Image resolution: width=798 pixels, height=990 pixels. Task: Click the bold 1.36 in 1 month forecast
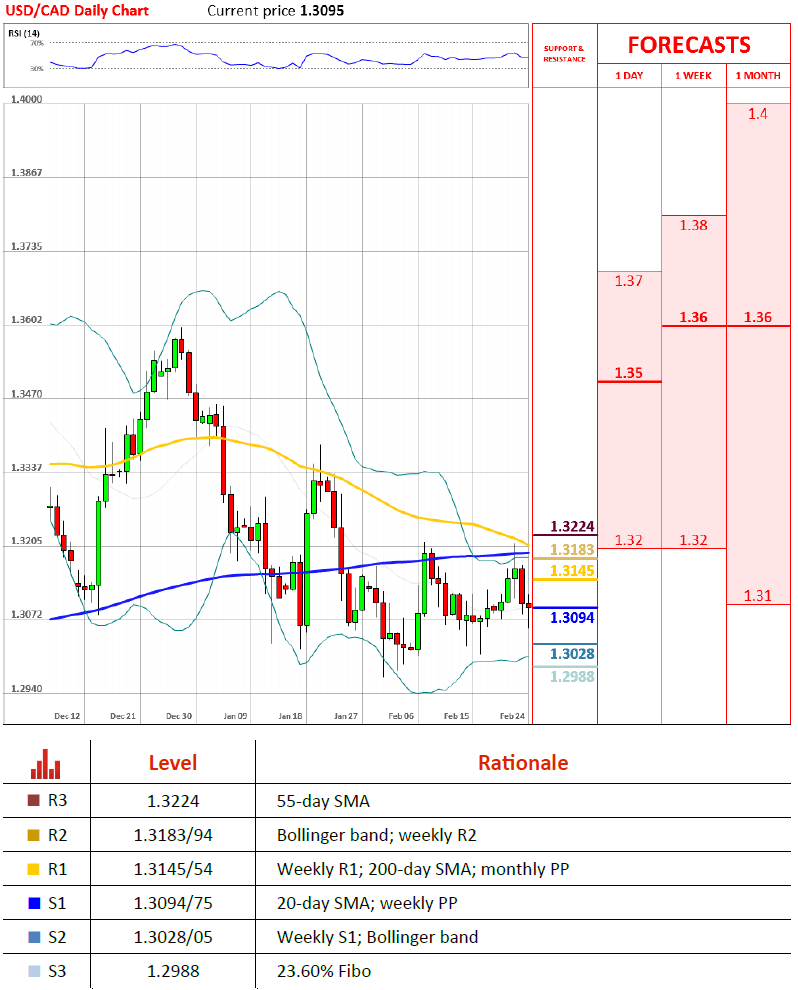(758, 317)
